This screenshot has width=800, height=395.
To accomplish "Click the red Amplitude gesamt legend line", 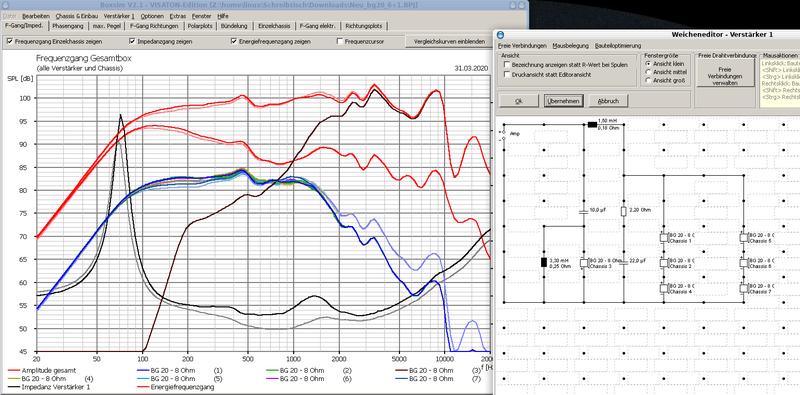I will [14, 371].
